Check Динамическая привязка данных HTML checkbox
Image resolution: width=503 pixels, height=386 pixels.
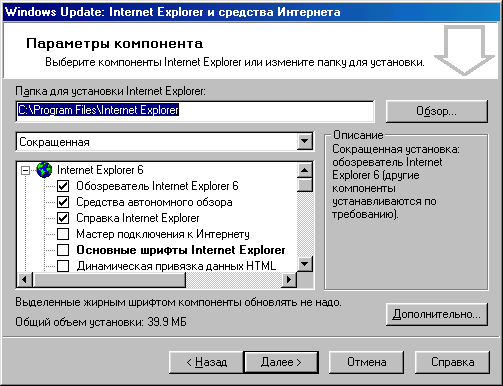click(63, 266)
